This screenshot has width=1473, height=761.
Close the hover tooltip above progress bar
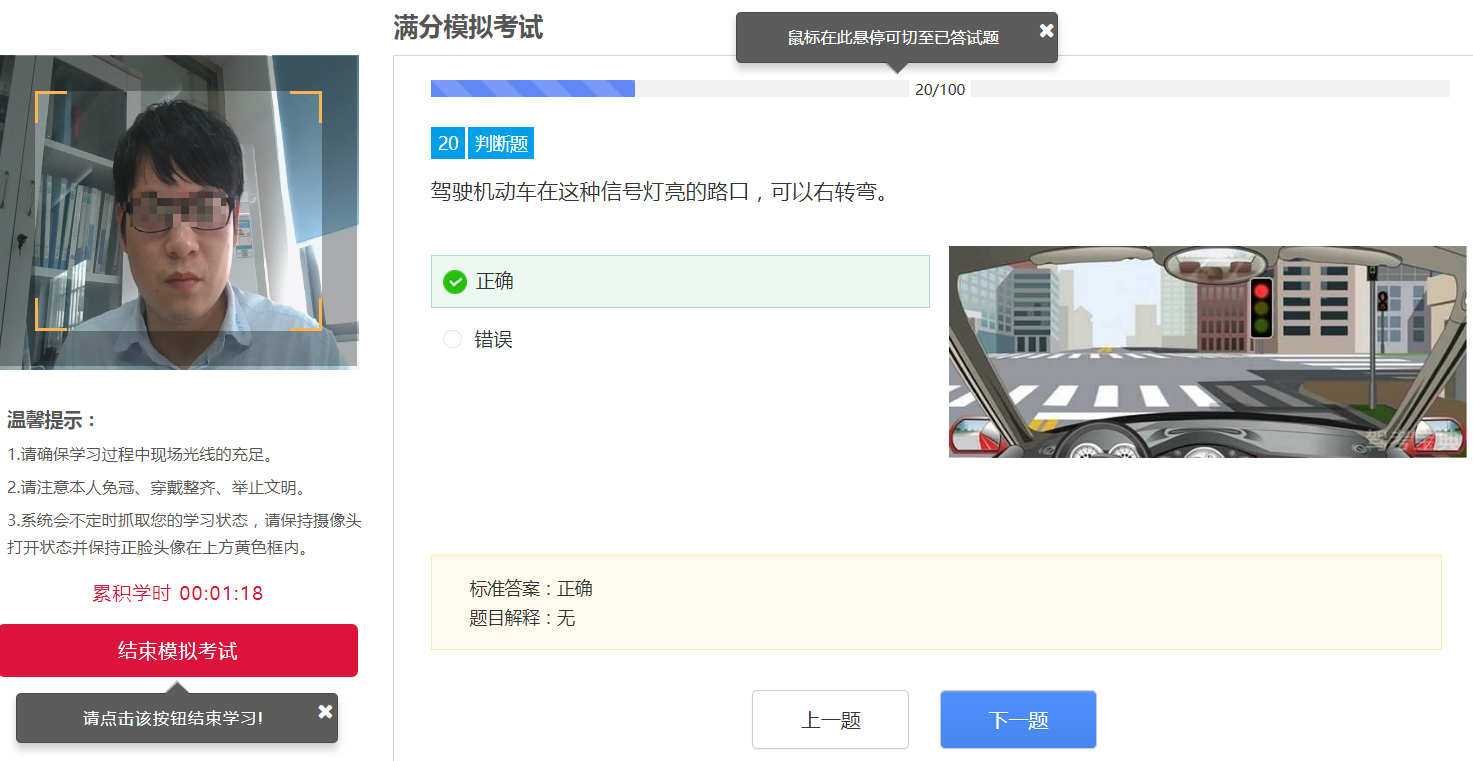point(1046,31)
